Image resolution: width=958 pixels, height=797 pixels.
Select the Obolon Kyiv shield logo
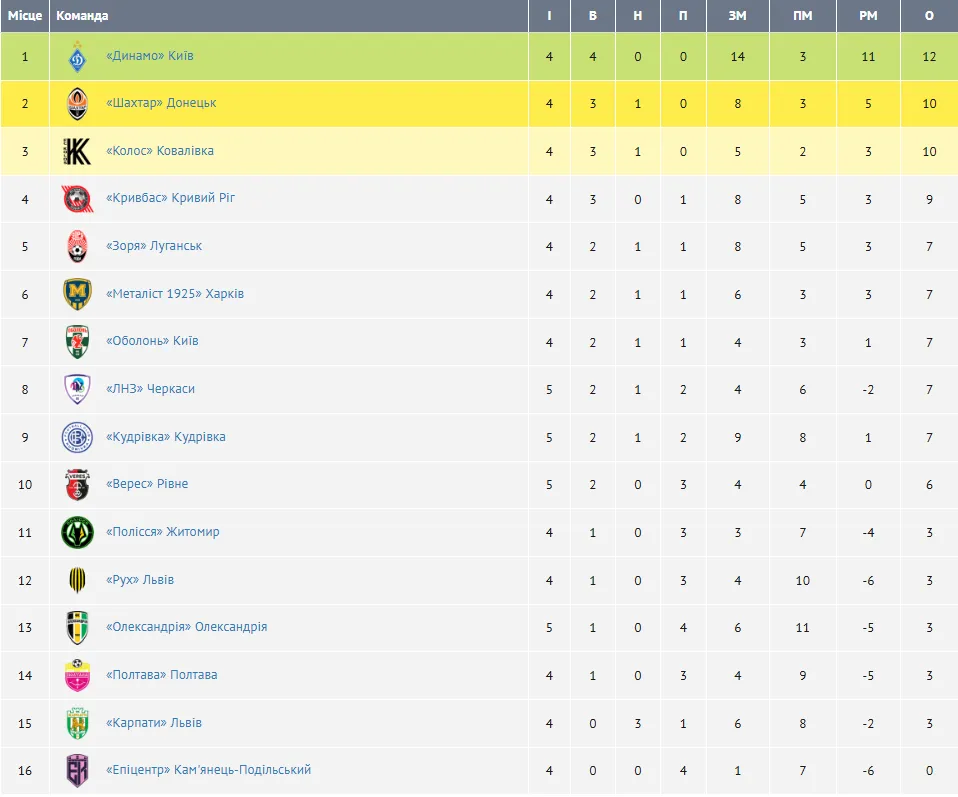pyautogui.click(x=77, y=342)
